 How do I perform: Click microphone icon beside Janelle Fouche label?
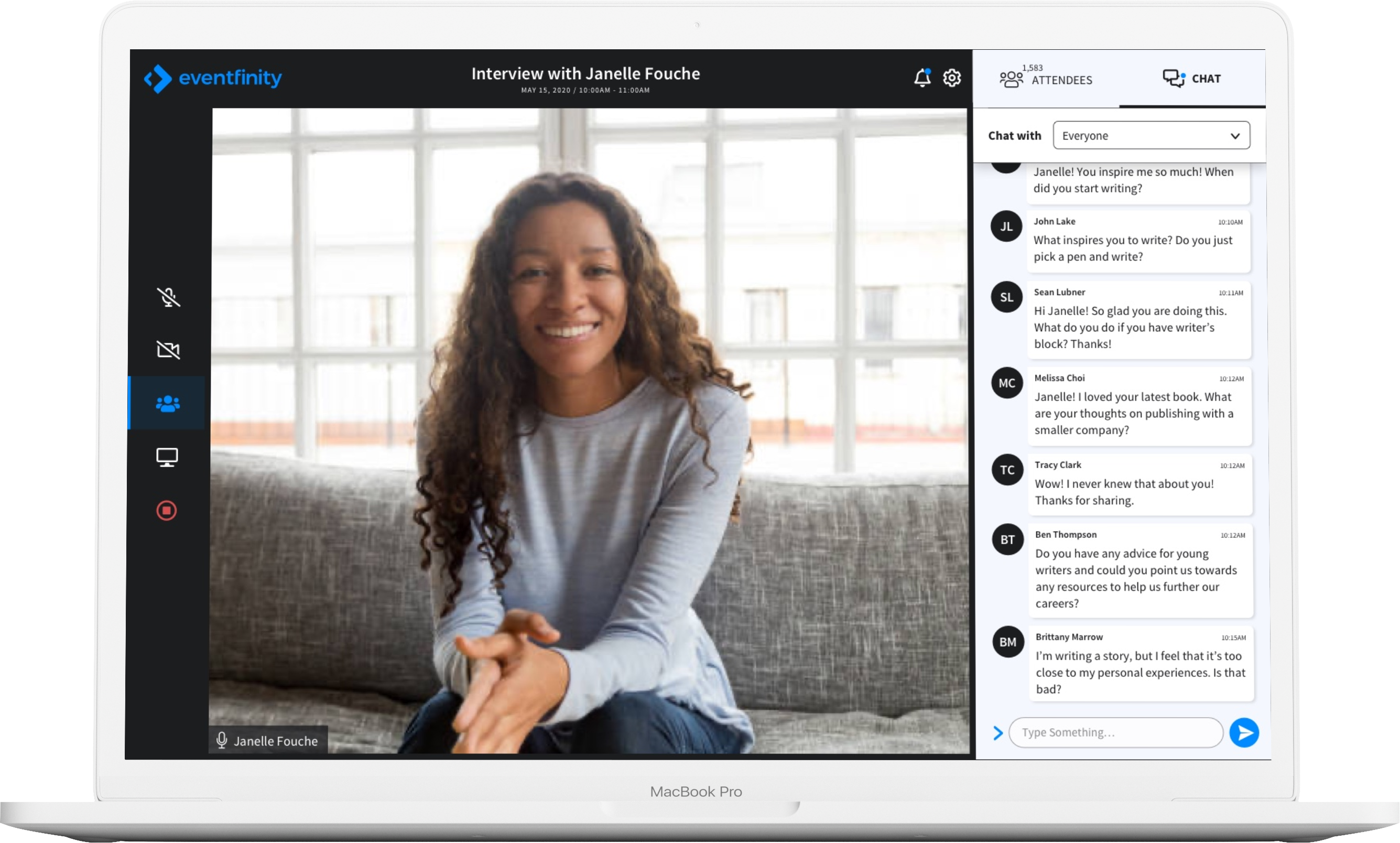(x=222, y=740)
